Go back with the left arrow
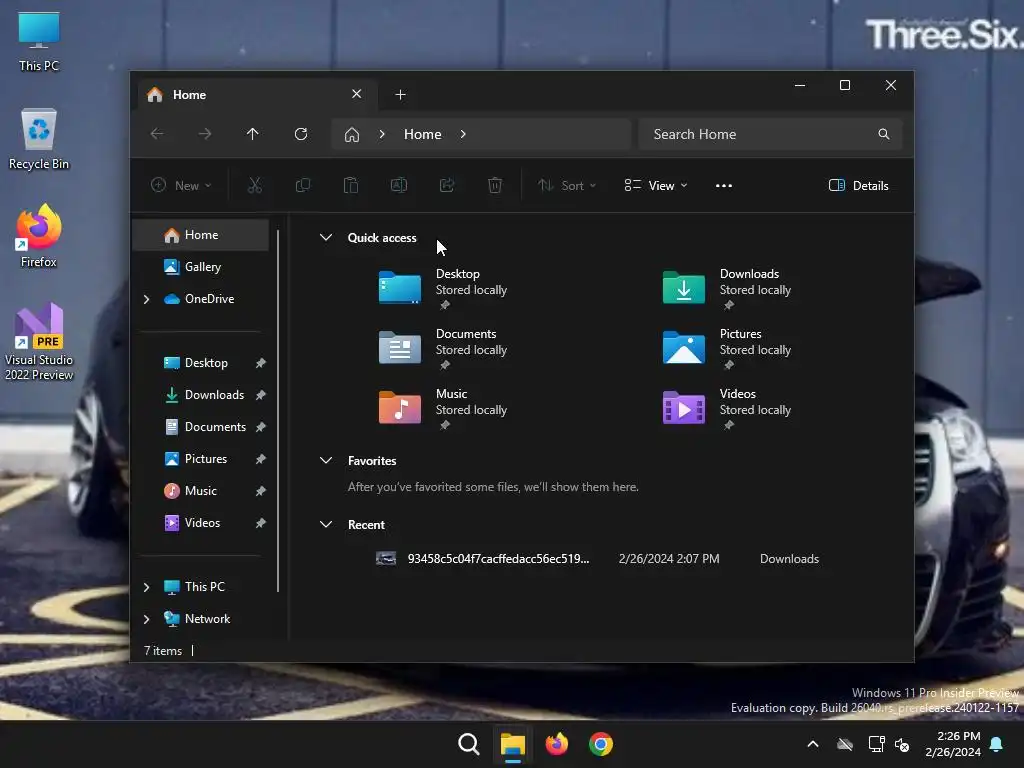 point(157,134)
